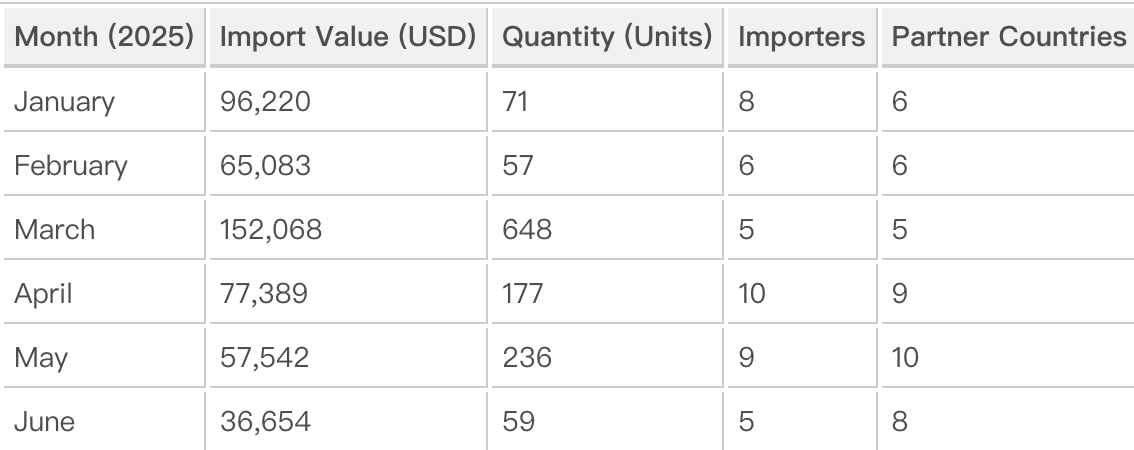Click the 177 quantity cell
The image size is (1134, 450).
point(524,293)
